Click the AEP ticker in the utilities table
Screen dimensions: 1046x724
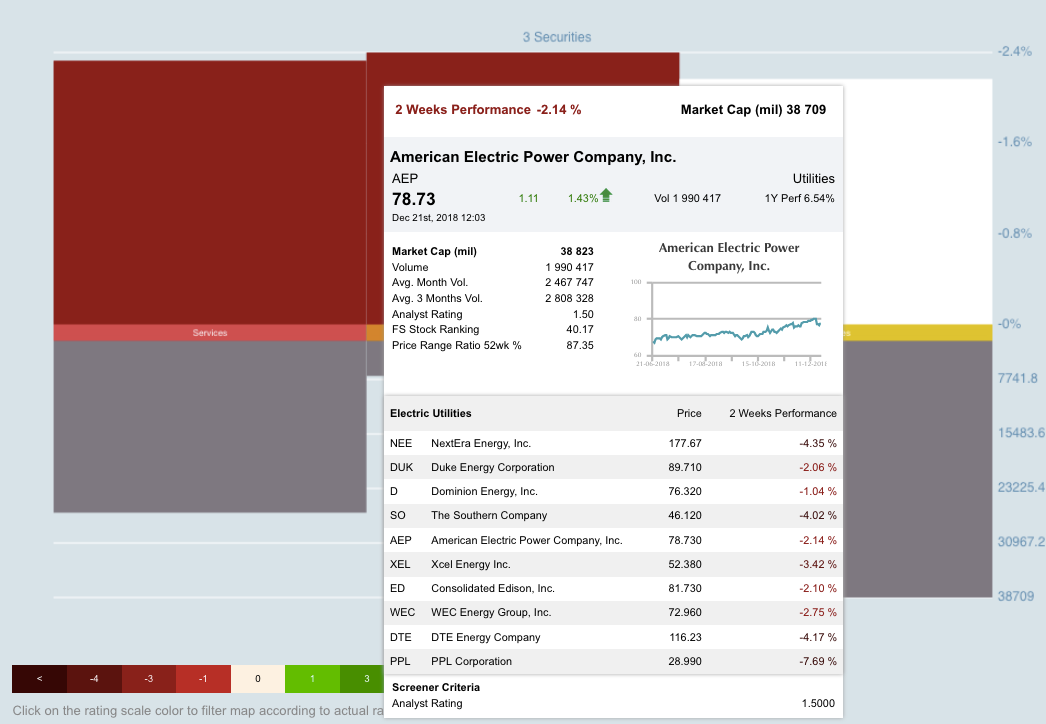401,540
